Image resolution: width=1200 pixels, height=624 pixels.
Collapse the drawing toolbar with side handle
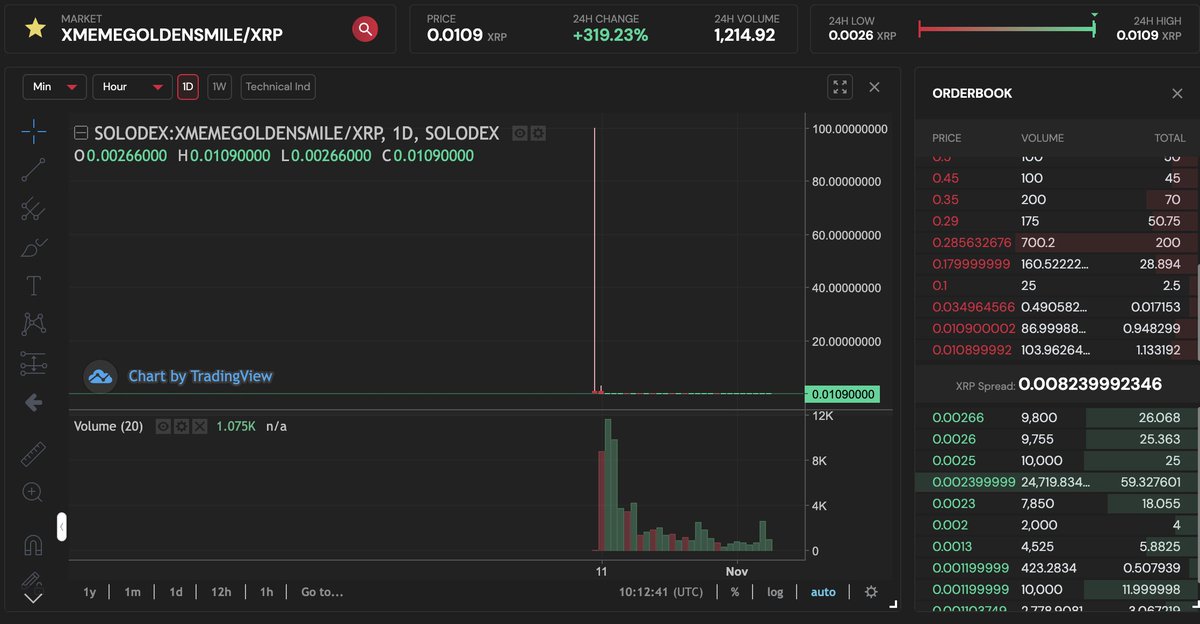[x=62, y=526]
